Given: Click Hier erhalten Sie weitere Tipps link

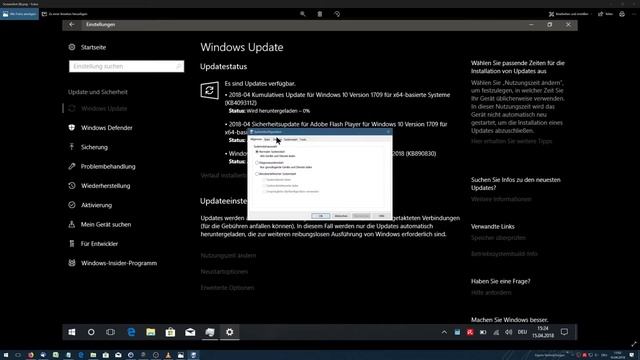Looking at the screenshot, I should [x=511, y=141].
